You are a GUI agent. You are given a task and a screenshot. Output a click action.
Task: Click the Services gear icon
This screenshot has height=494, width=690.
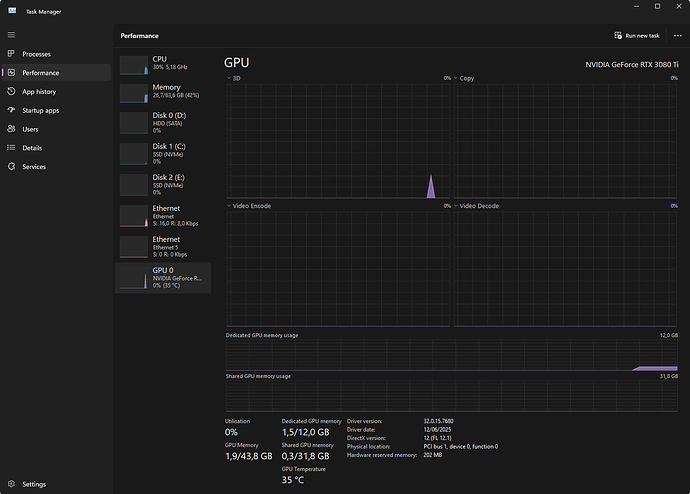(11, 166)
